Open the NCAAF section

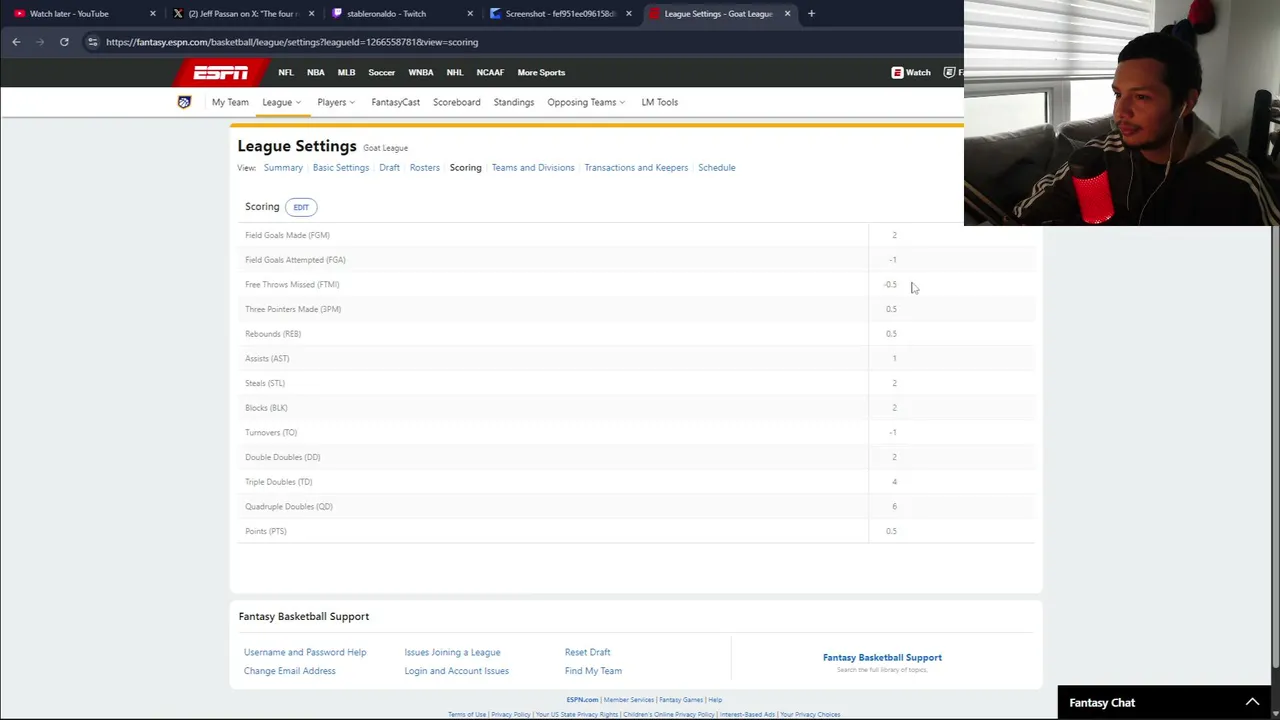tap(490, 72)
